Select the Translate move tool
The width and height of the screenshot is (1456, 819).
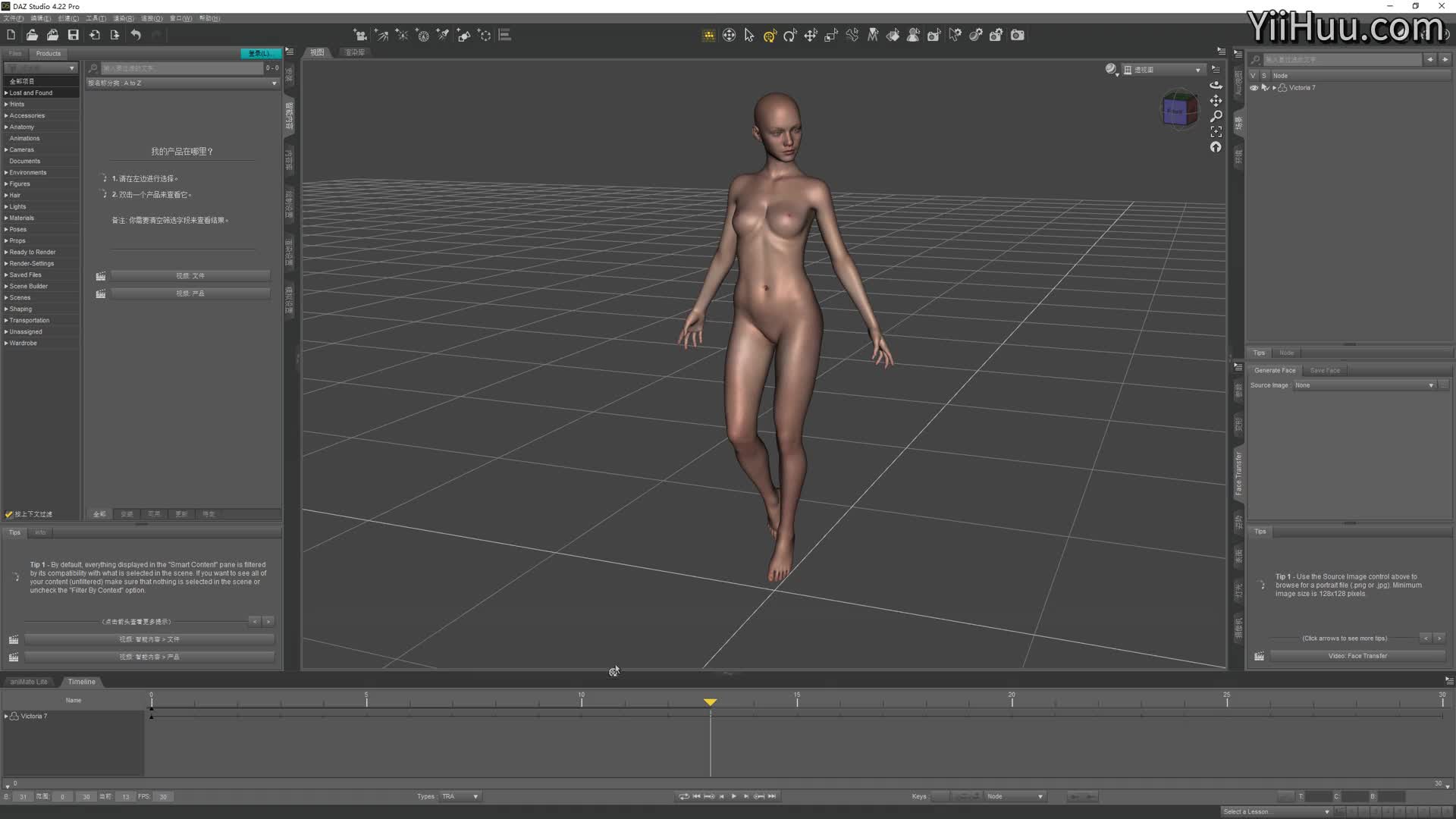[x=811, y=35]
